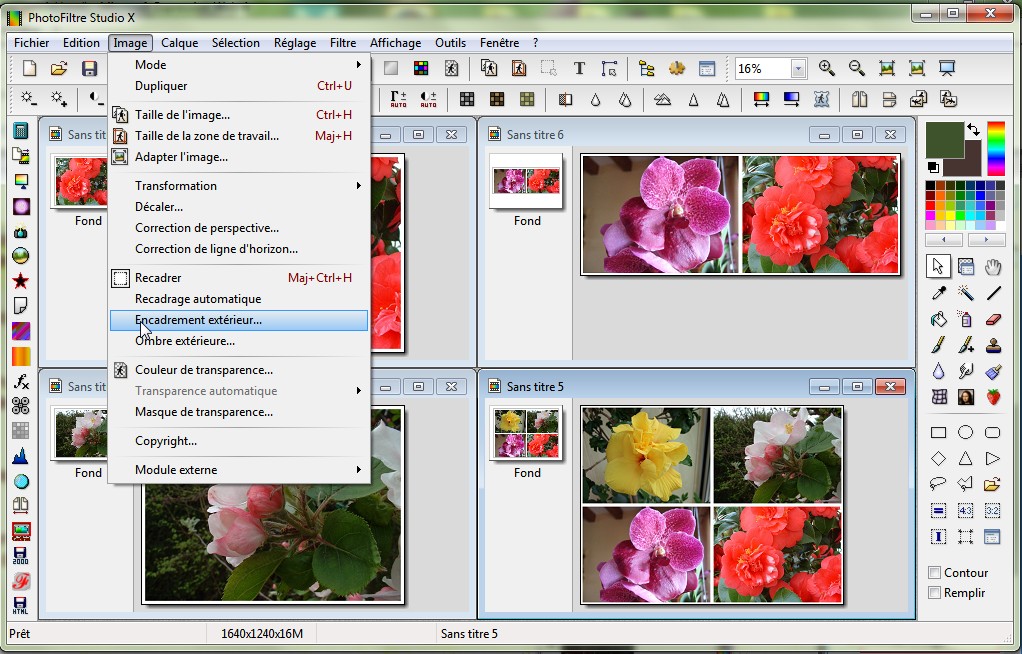This screenshot has width=1022, height=654.
Task: Open Taille de l'image... menu entry
Action: point(239,115)
